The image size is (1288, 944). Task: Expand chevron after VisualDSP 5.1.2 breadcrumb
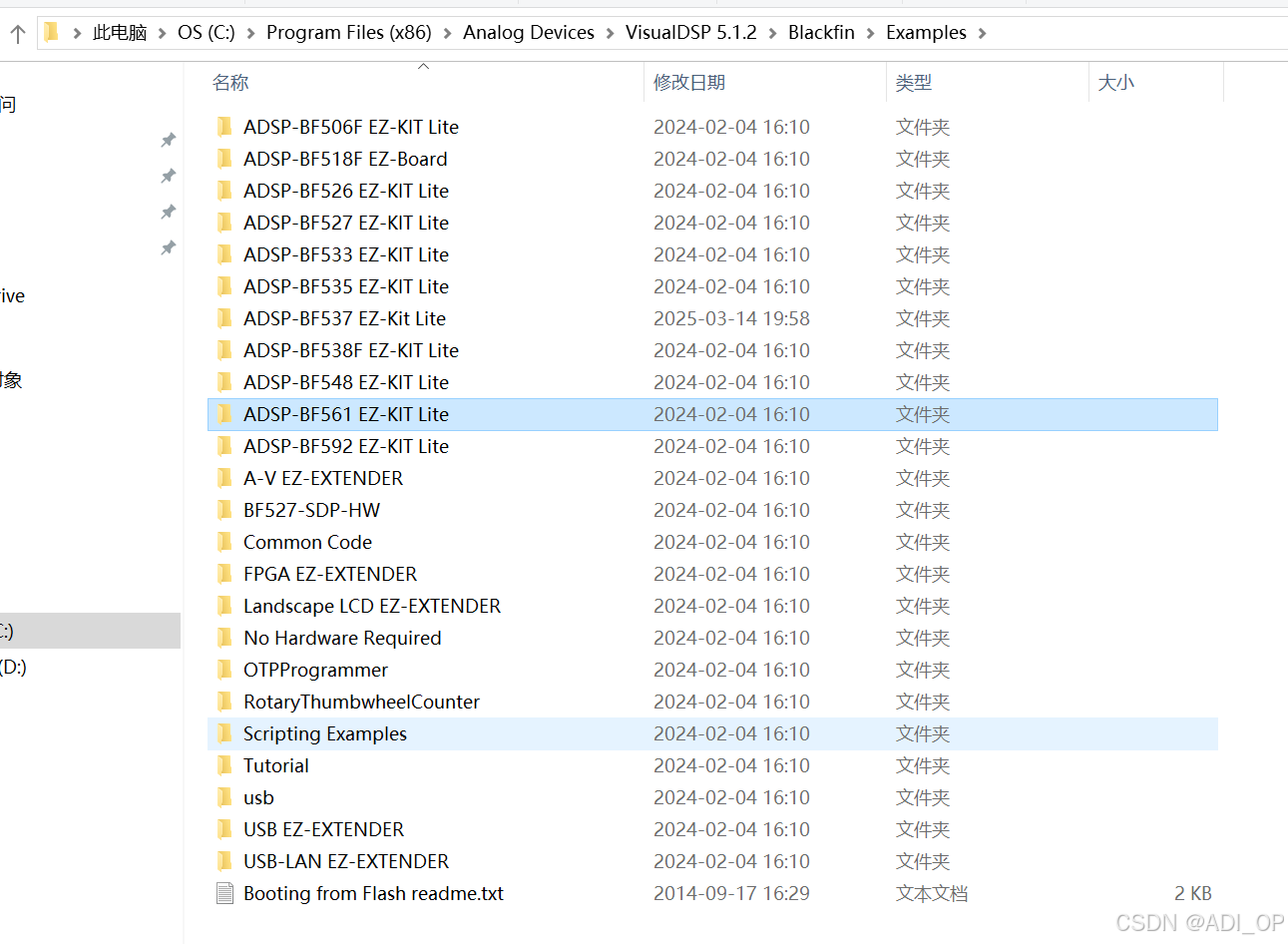(772, 33)
